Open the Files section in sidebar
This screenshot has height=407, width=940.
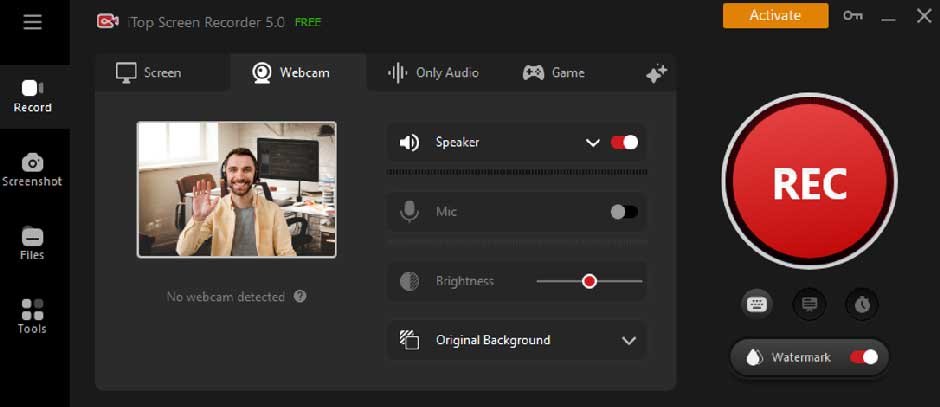click(x=33, y=243)
